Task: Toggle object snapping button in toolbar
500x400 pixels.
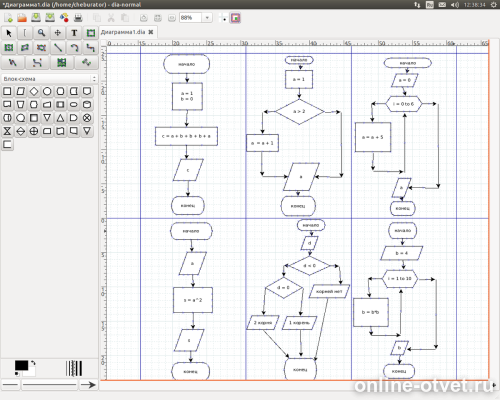Action: tap(235, 18)
